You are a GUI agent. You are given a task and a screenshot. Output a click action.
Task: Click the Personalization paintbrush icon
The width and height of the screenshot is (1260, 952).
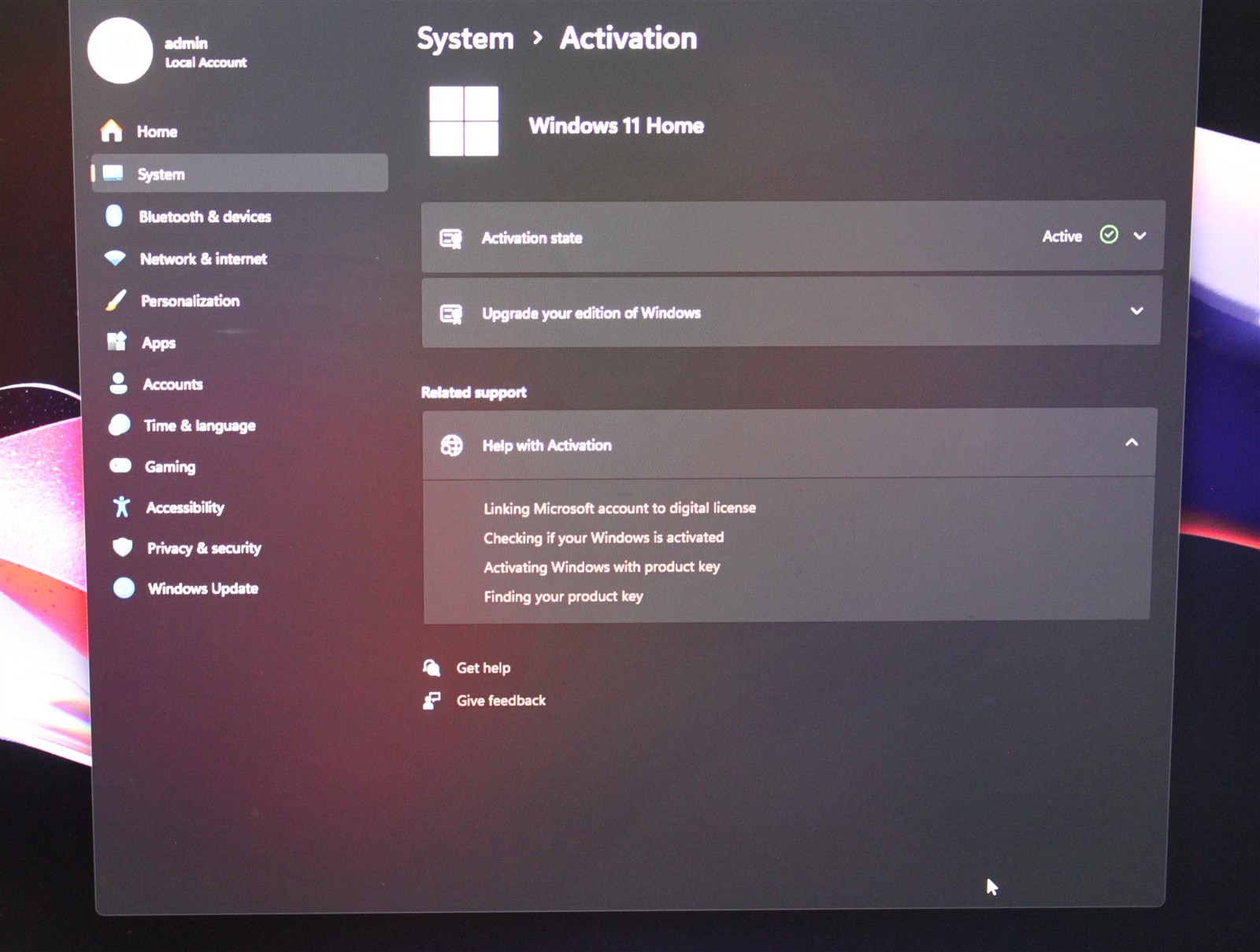coord(116,299)
